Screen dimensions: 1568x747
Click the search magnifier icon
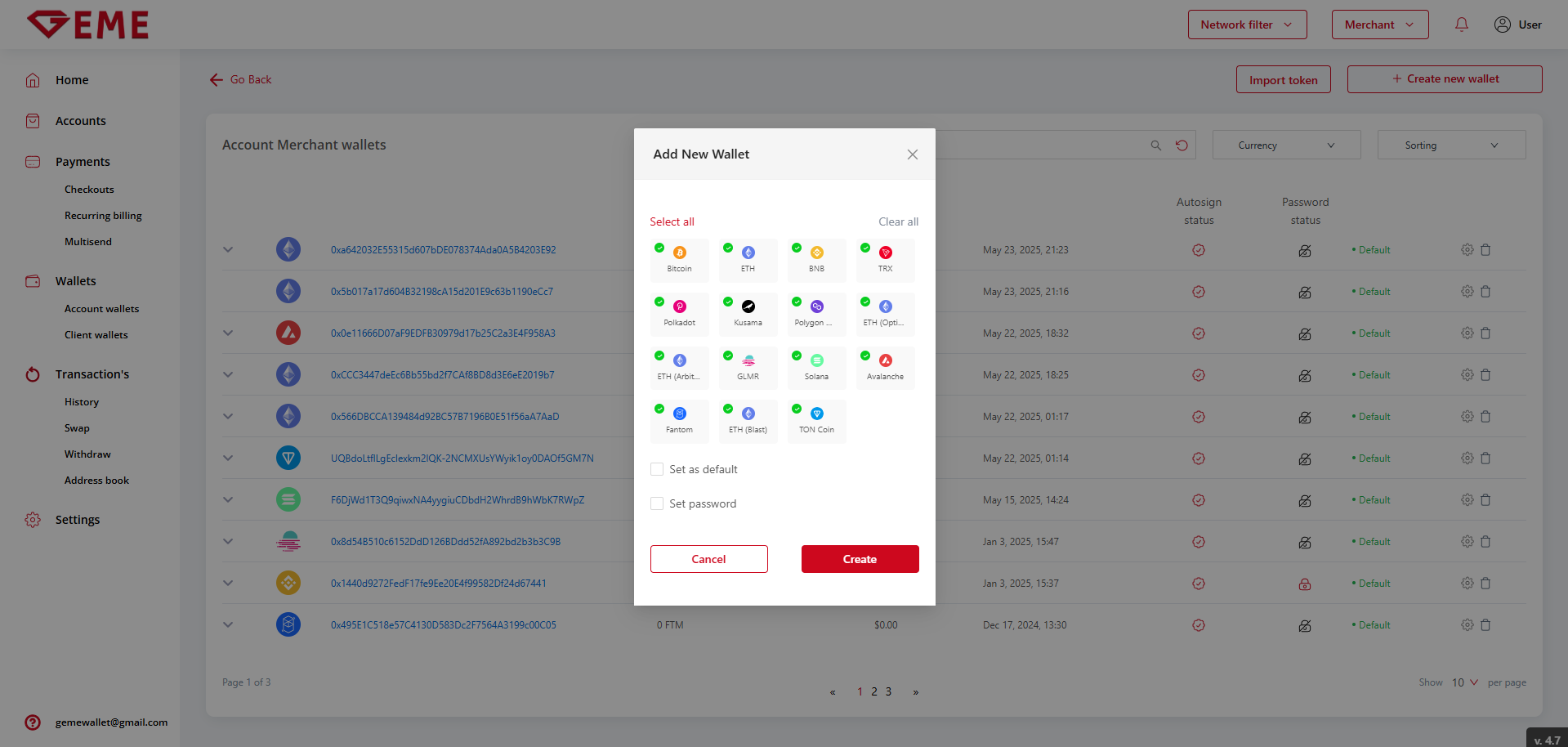pyautogui.click(x=1155, y=145)
